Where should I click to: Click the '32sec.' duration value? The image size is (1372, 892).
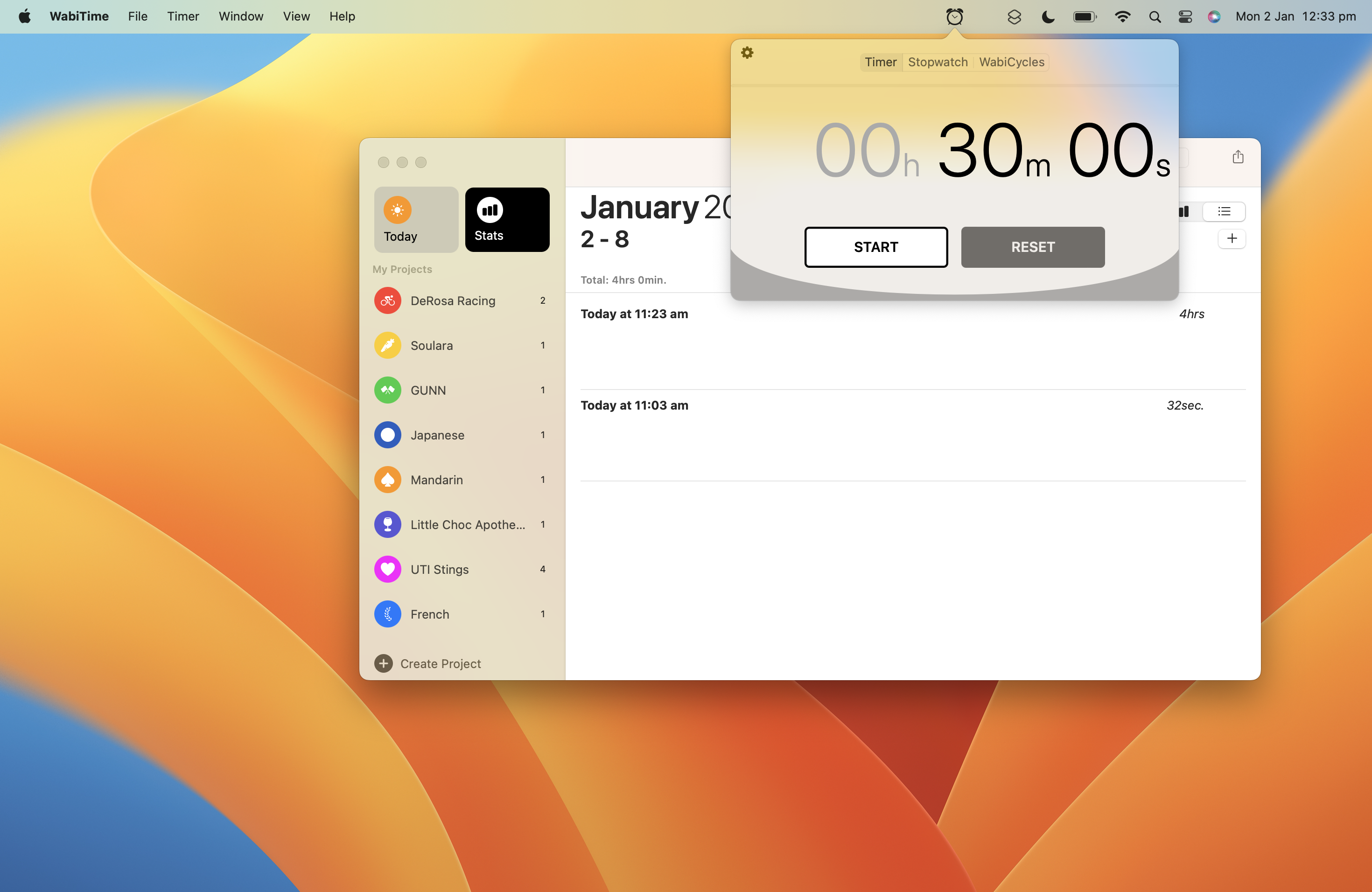(1185, 405)
